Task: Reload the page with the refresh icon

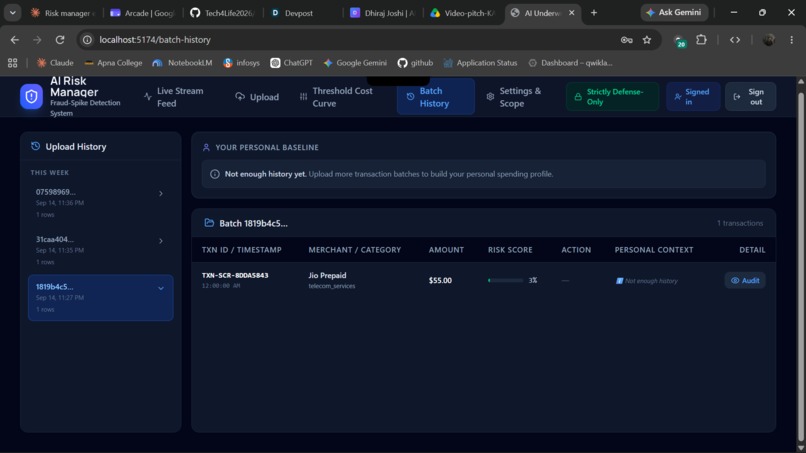Action: pos(60,40)
